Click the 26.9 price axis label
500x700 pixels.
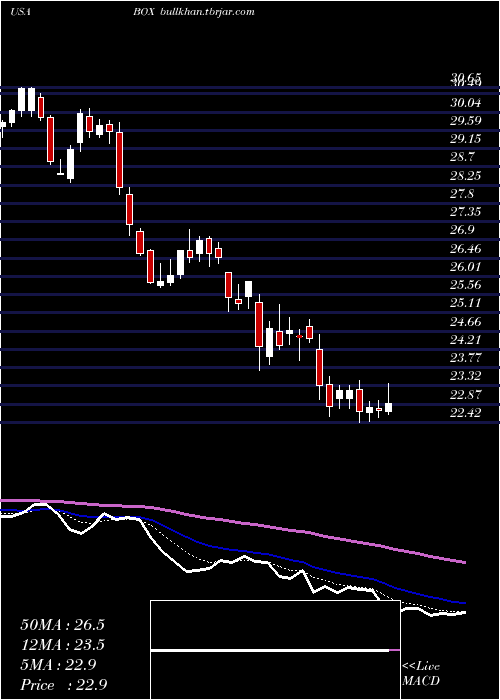pyautogui.click(x=462, y=230)
